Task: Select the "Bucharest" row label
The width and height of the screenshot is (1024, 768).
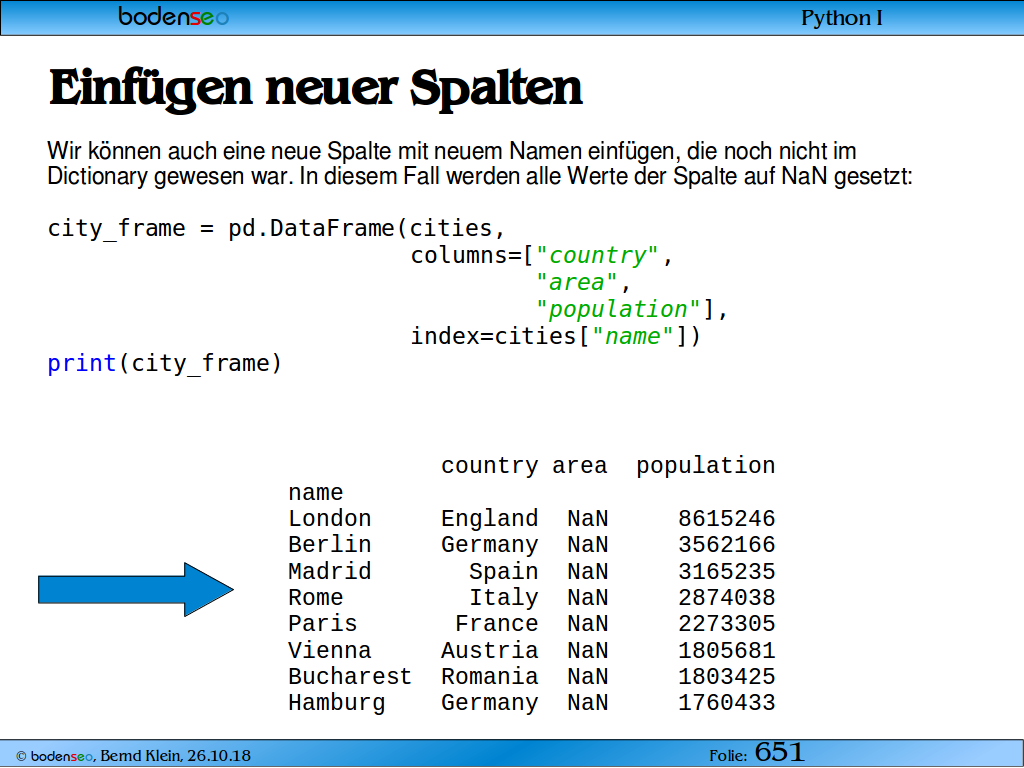Action: pos(350,677)
